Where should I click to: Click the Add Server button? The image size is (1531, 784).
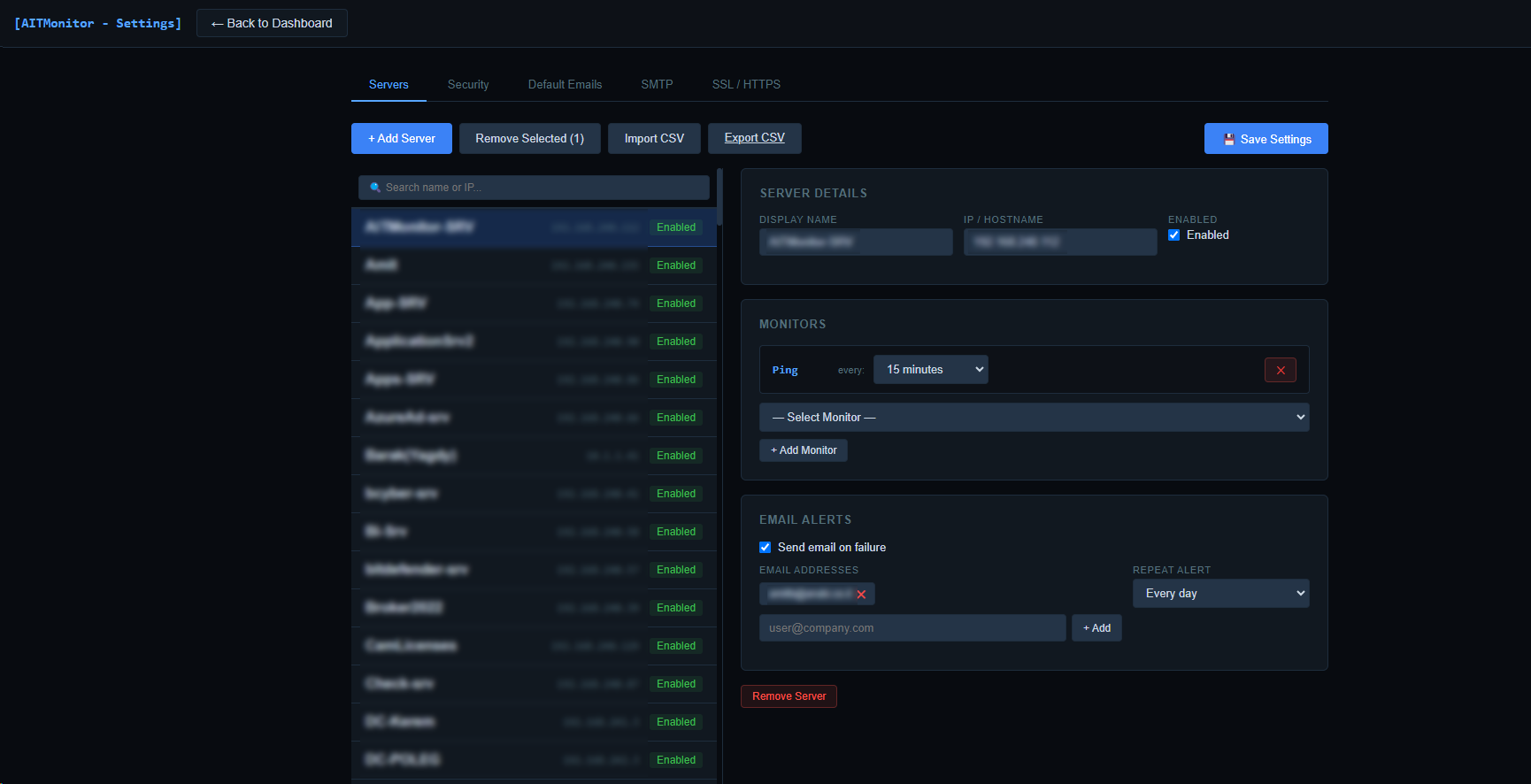[x=402, y=139]
